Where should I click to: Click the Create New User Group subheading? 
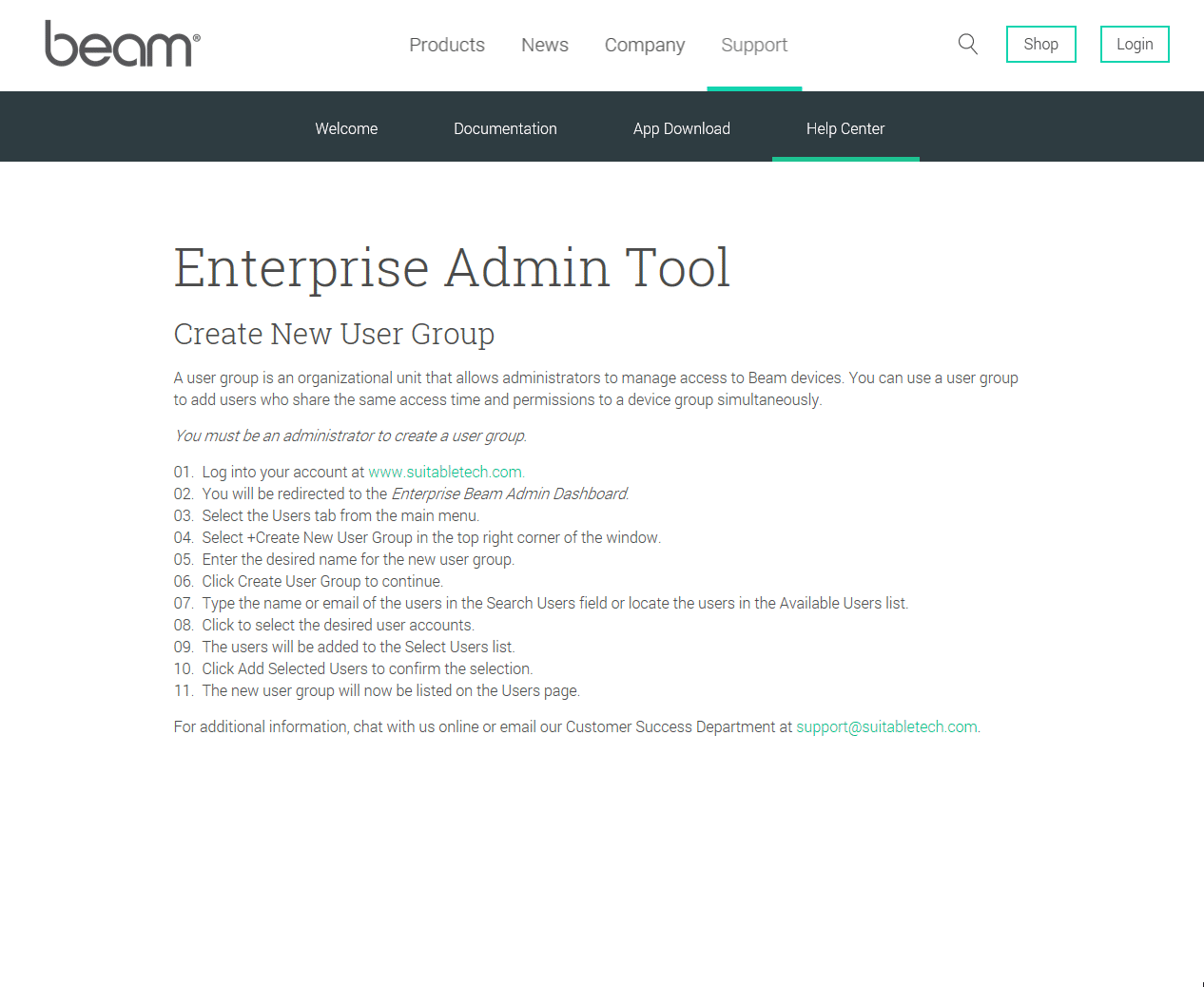334,334
